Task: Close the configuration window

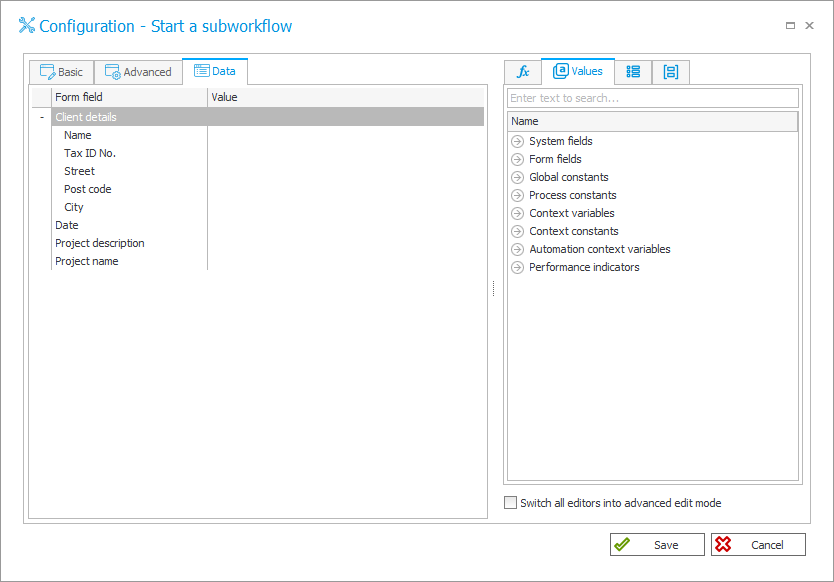Action: (810, 26)
